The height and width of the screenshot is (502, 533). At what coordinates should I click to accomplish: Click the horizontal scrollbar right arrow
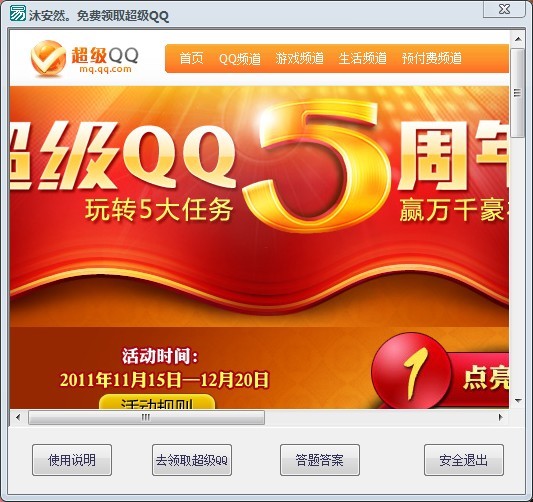click(x=500, y=417)
